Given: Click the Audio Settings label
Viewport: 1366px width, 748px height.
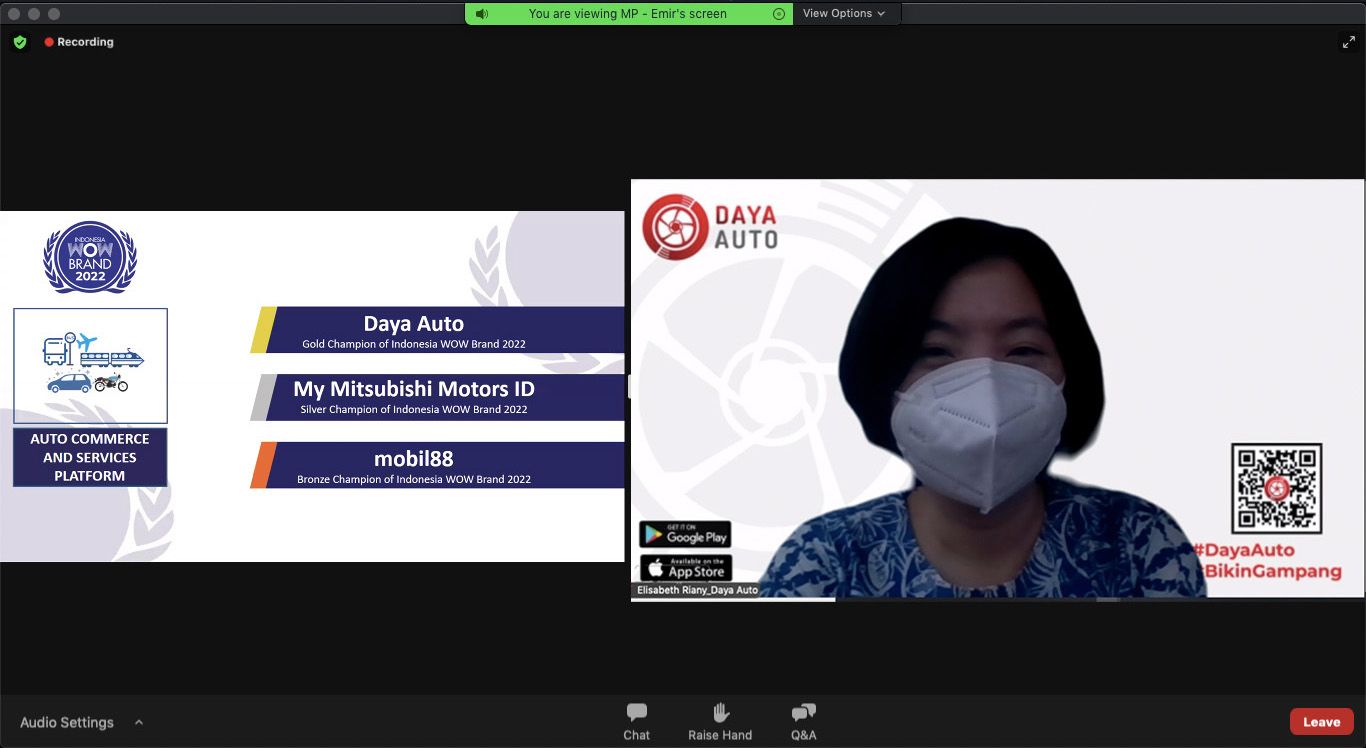Looking at the screenshot, I should [67, 722].
